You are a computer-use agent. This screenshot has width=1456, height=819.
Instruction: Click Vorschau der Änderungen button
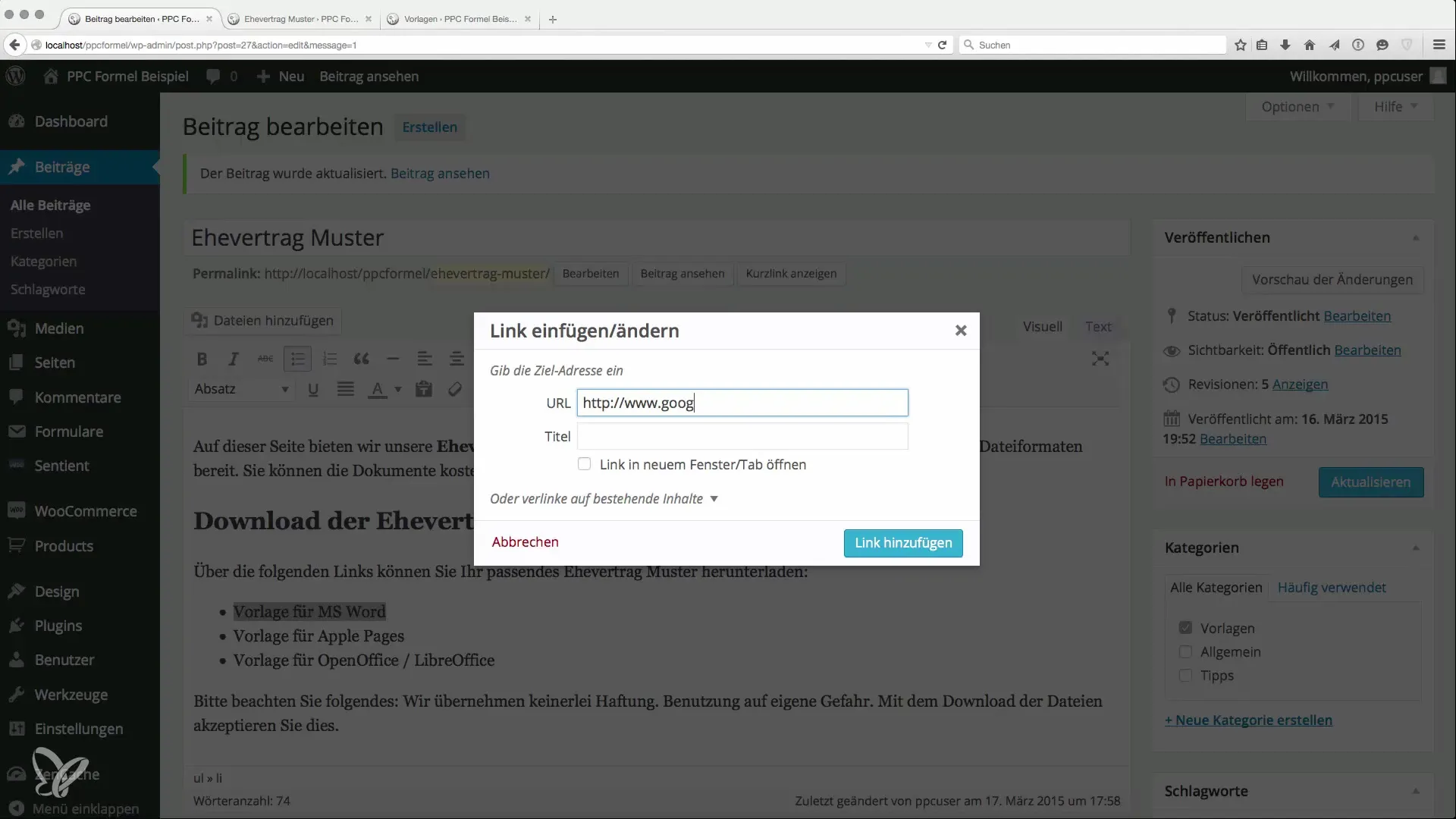(x=1332, y=280)
